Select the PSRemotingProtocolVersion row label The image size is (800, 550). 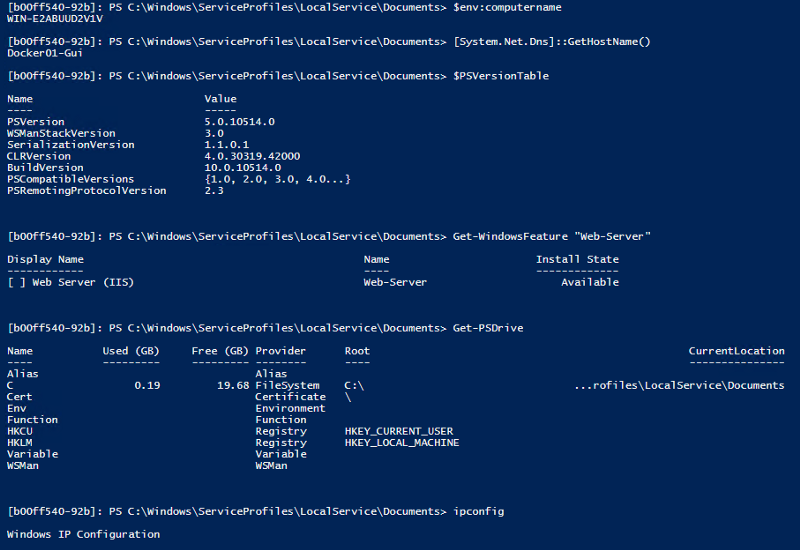86,190
